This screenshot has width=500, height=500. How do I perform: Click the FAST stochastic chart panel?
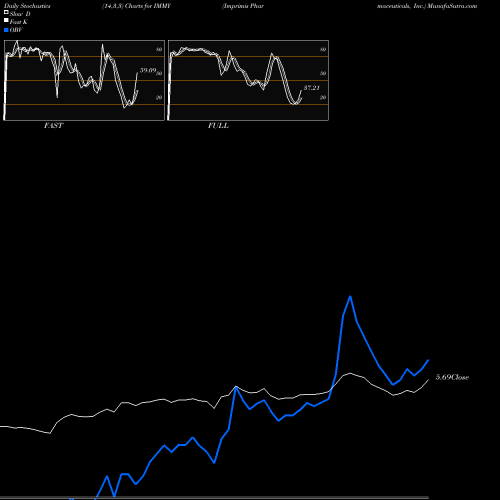tap(84, 80)
